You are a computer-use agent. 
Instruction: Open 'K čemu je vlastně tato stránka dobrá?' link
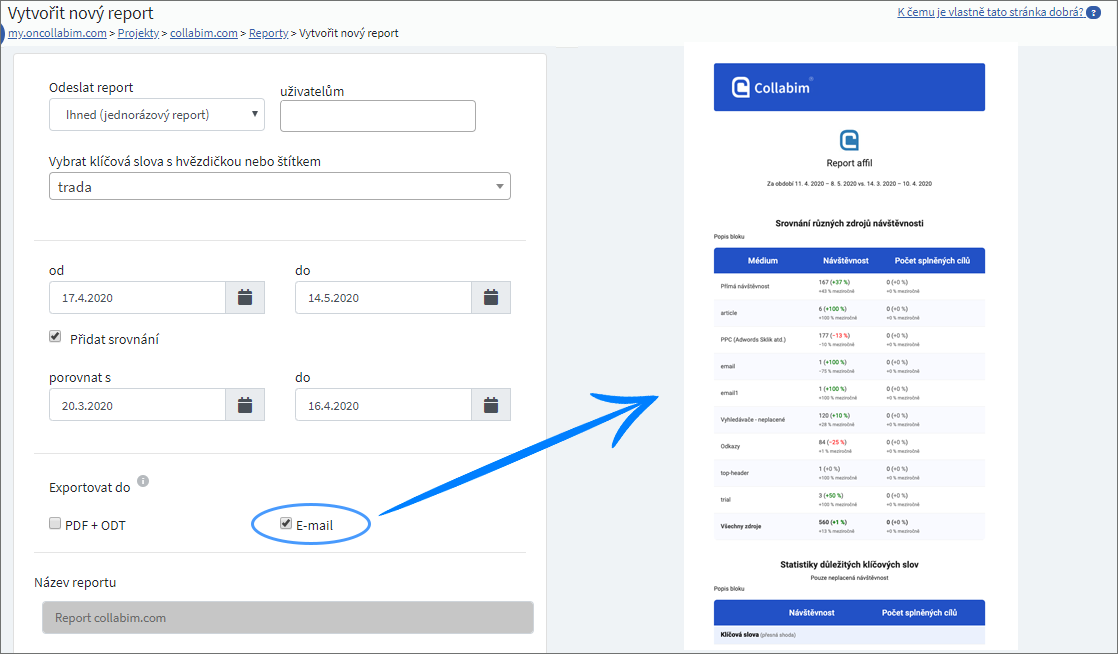click(x=990, y=12)
